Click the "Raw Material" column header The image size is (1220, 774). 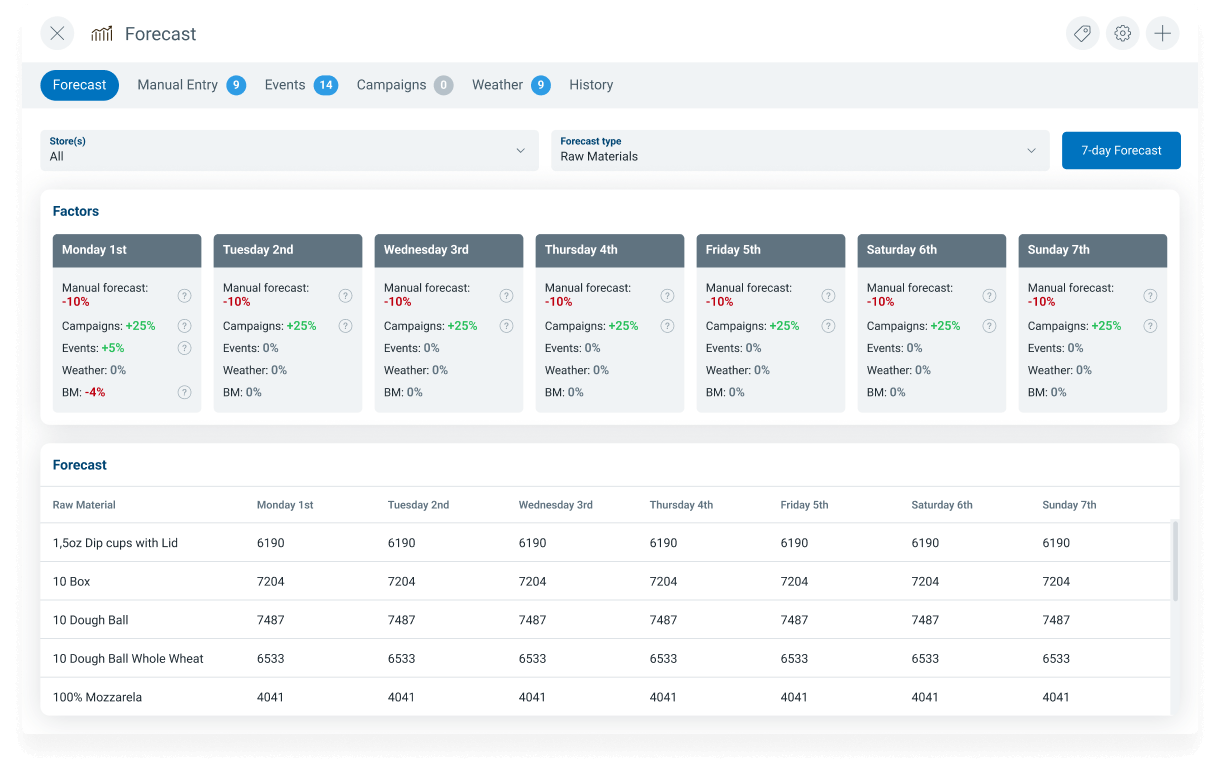pos(84,505)
